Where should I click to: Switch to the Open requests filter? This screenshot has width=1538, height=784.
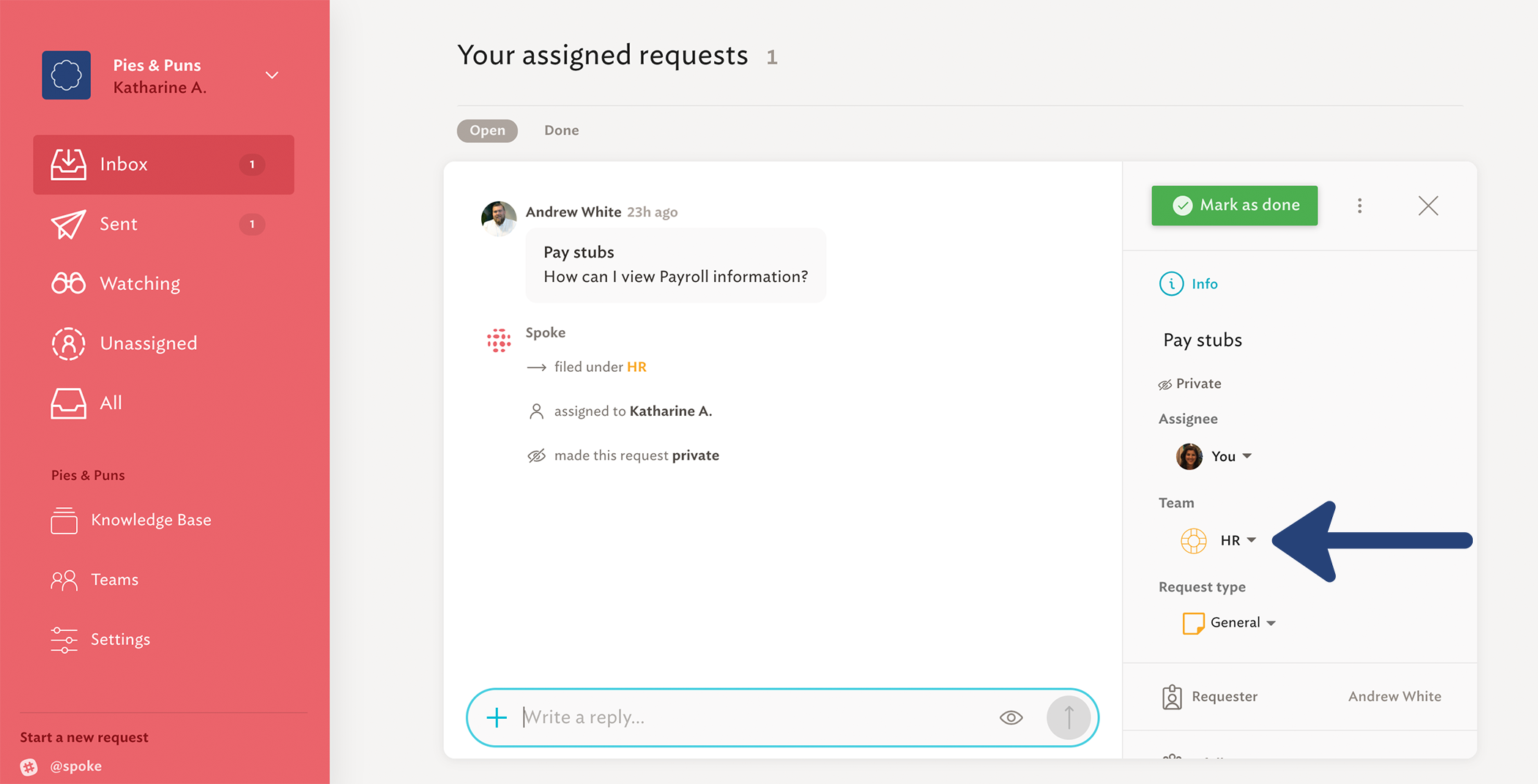(487, 130)
